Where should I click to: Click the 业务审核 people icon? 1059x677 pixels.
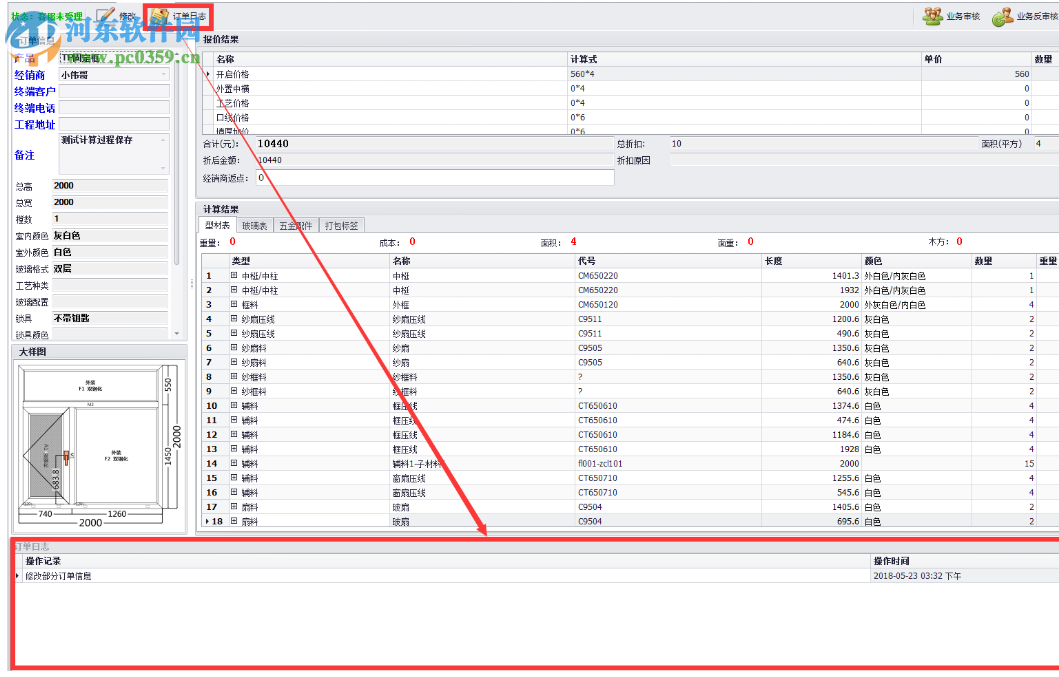tap(933, 16)
